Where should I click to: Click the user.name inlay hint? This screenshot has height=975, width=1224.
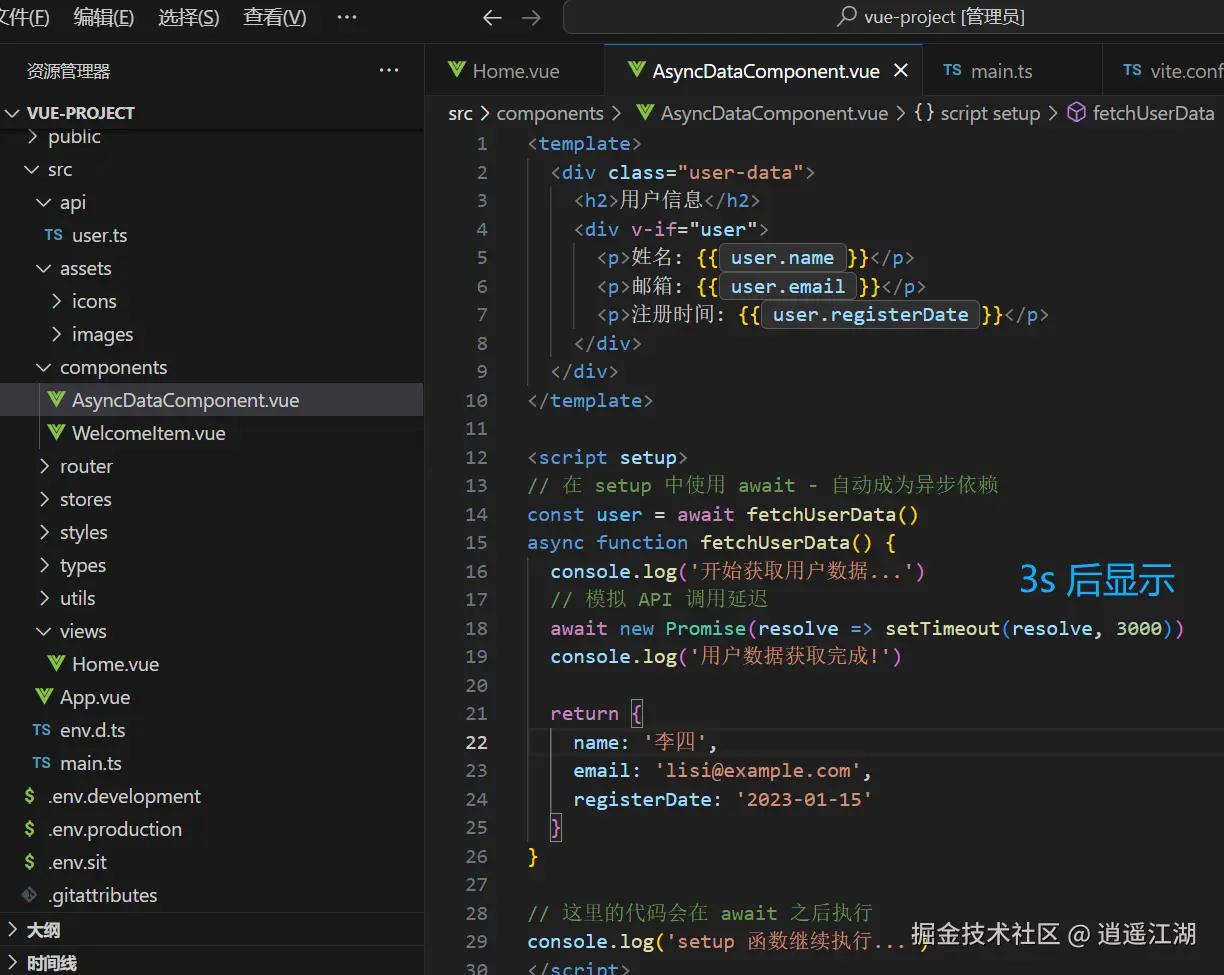point(782,258)
